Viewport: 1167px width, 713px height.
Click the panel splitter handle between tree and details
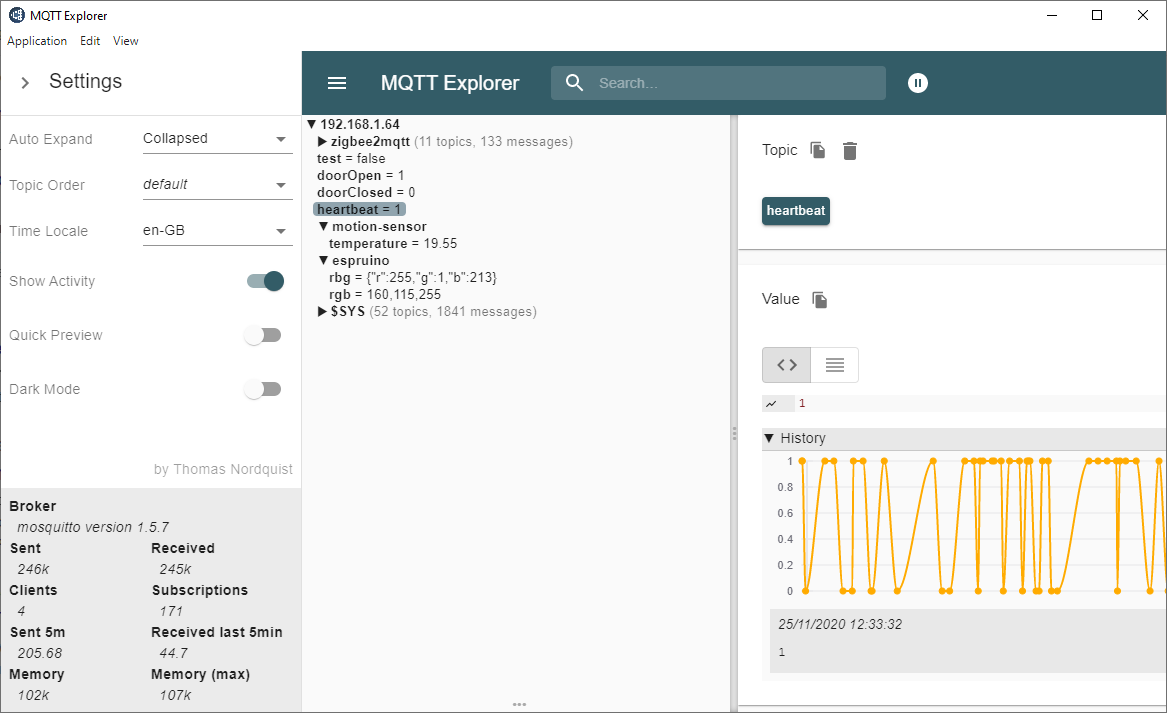[734, 433]
